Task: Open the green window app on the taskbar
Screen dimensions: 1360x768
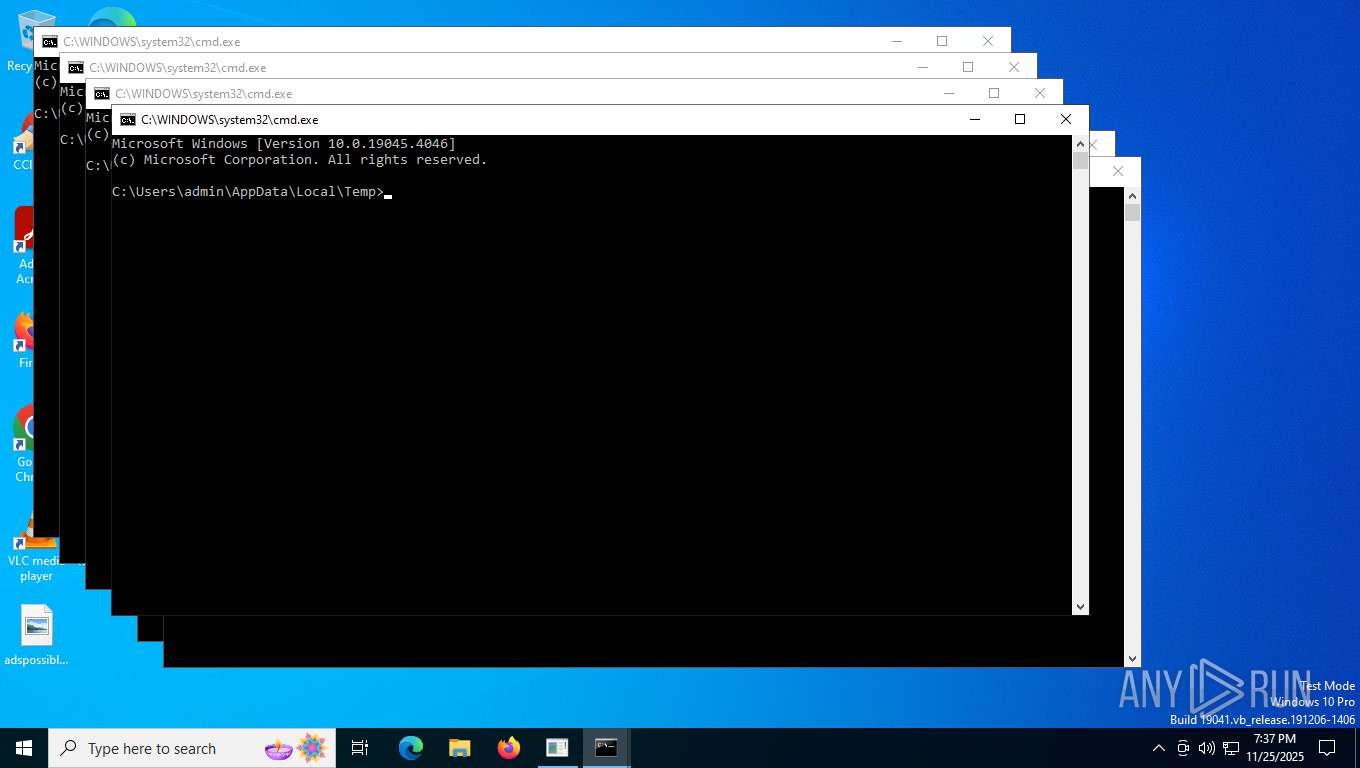Action: tap(558, 748)
